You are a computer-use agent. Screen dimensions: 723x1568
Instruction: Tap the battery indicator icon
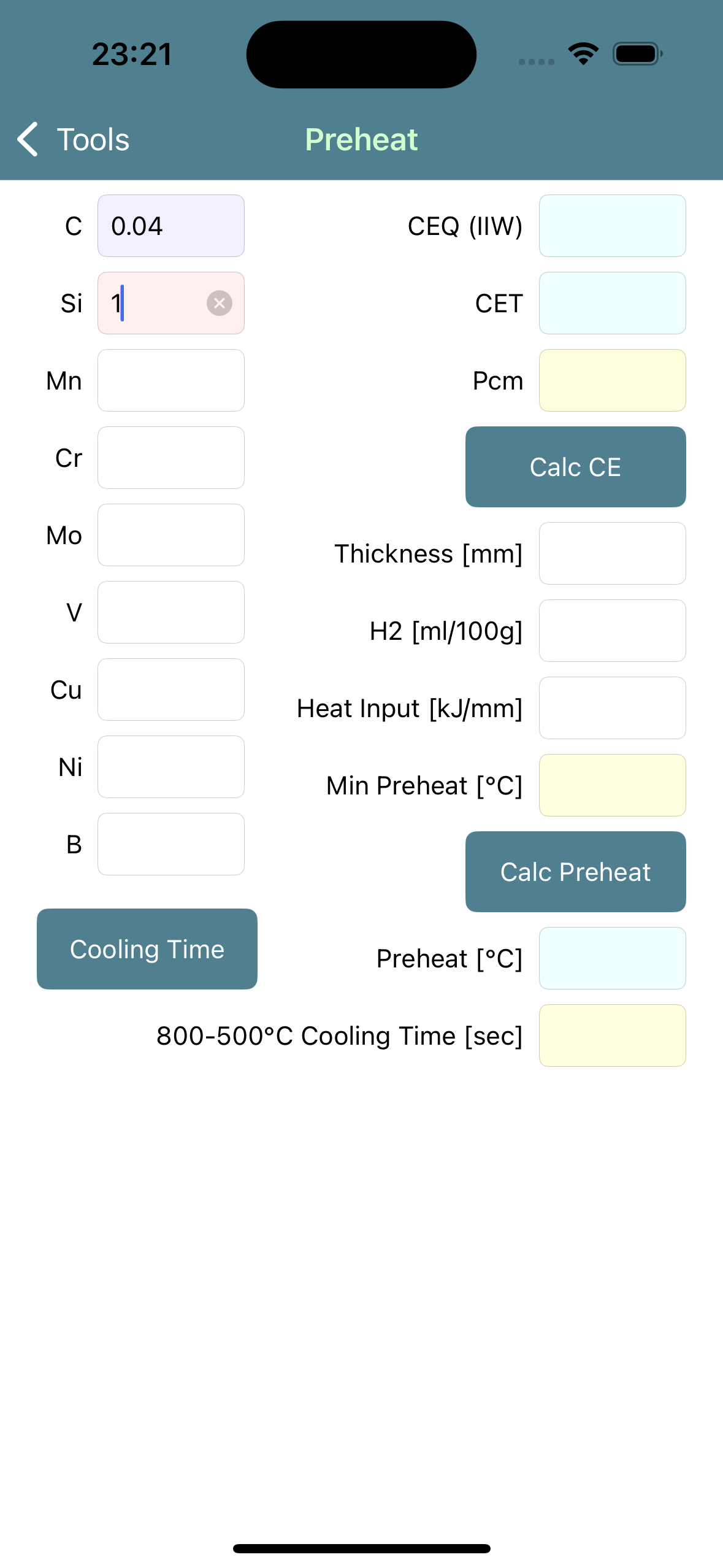tap(637, 54)
